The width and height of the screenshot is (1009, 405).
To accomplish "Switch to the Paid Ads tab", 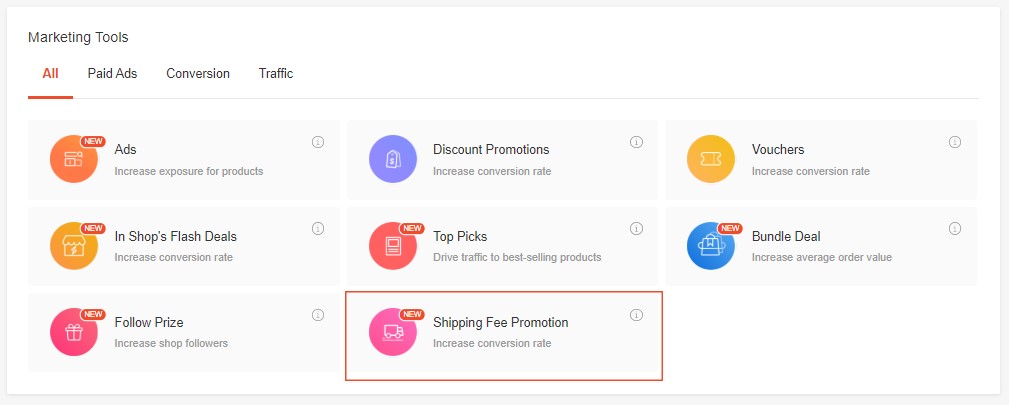I will (x=113, y=73).
